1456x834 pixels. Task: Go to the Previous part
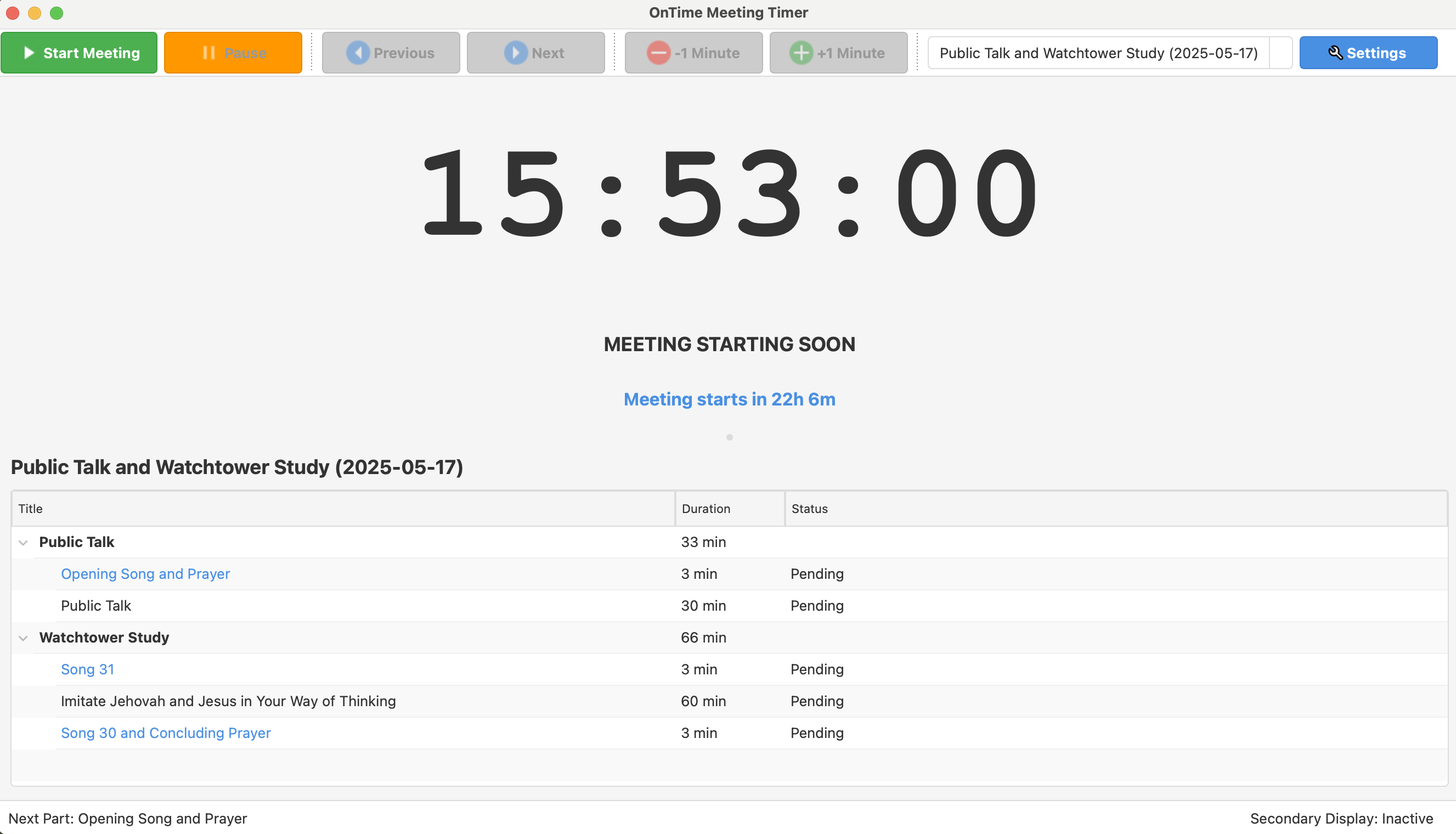tap(391, 53)
